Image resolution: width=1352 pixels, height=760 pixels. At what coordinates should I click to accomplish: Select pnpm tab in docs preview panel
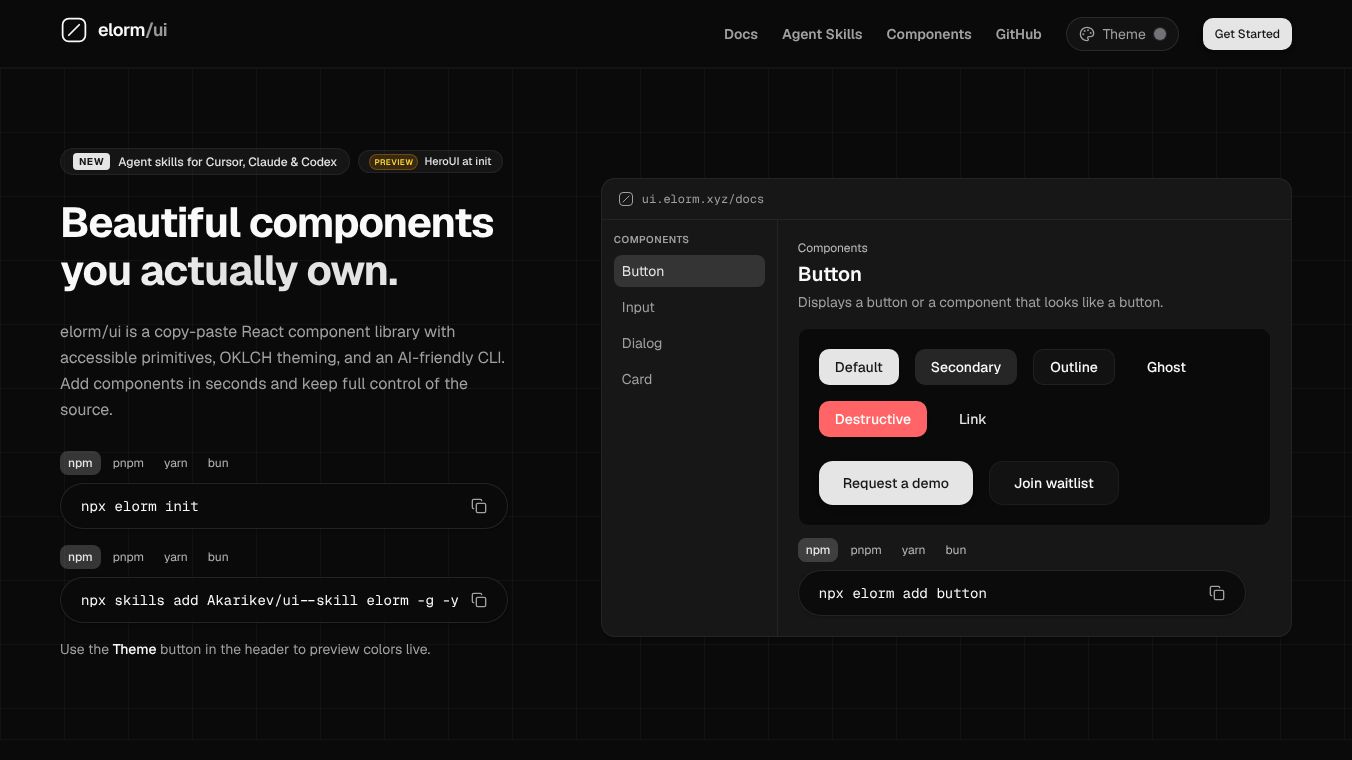866,550
